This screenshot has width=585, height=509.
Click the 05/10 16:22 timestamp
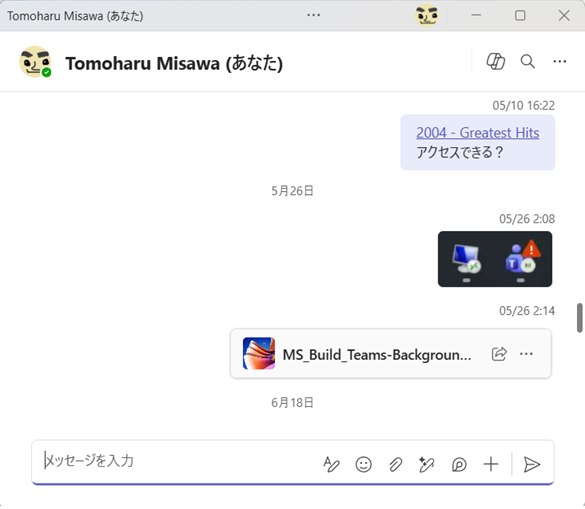click(x=523, y=106)
